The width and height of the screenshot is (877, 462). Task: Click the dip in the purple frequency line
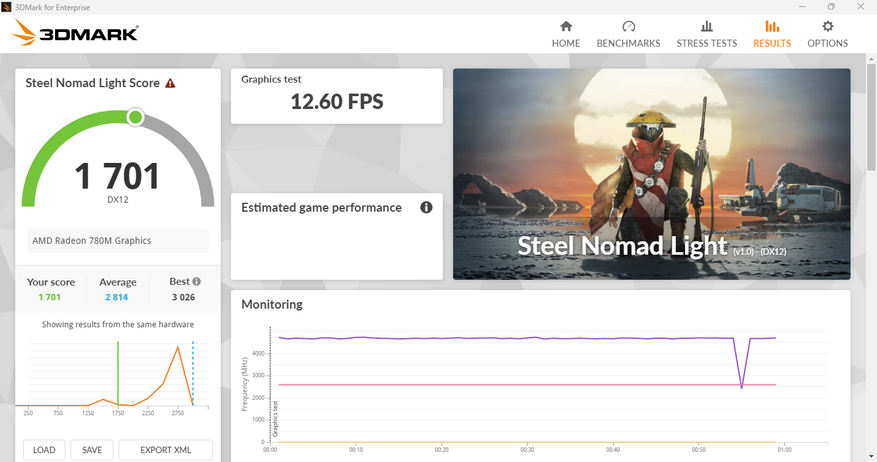pyautogui.click(x=741, y=386)
